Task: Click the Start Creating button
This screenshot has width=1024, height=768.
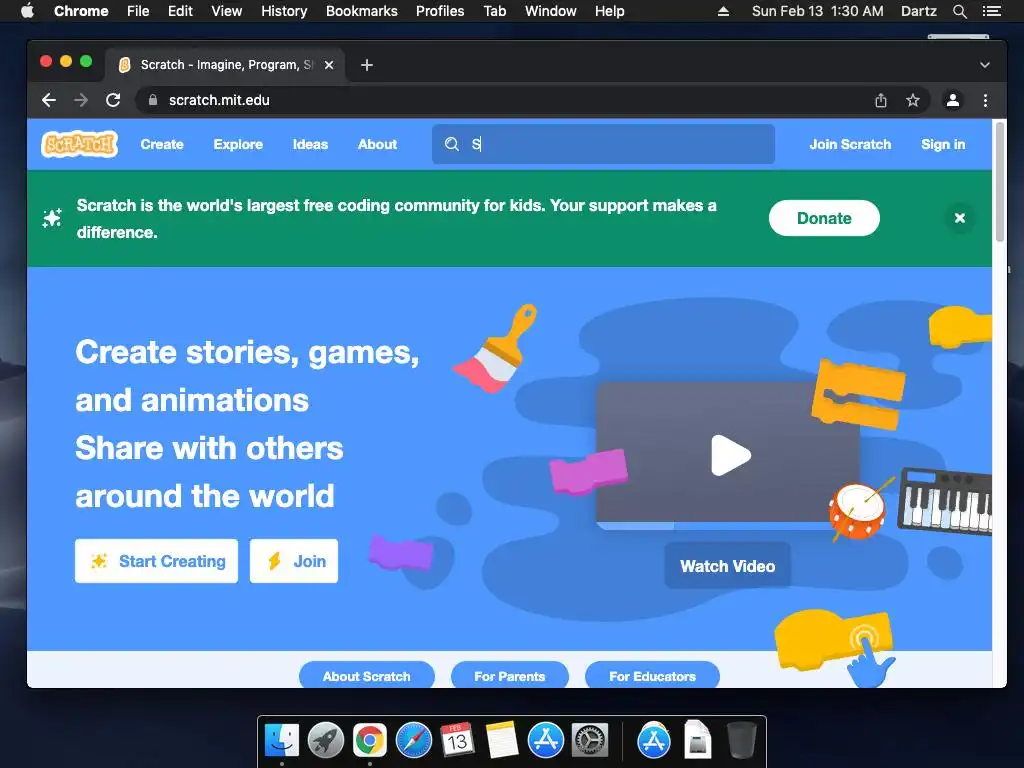Action: 157,561
